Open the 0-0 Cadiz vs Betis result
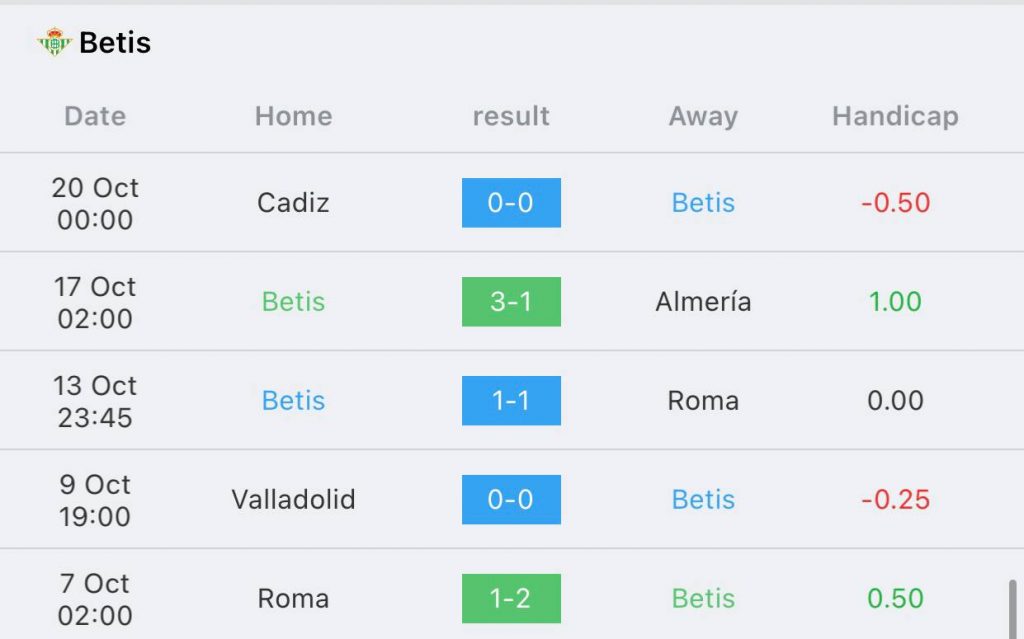The width and height of the screenshot is (1024, 639). coord(511,203)
